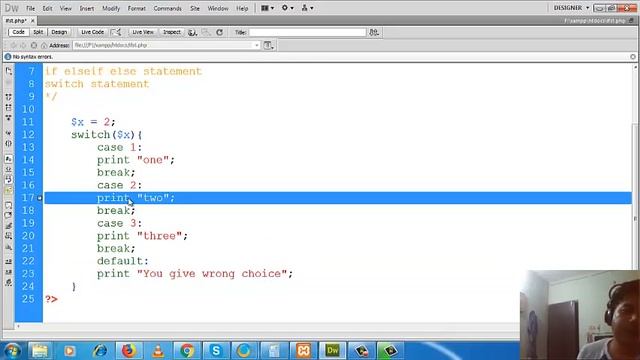Click browser Forward arrow beside Address

(23, 45)
